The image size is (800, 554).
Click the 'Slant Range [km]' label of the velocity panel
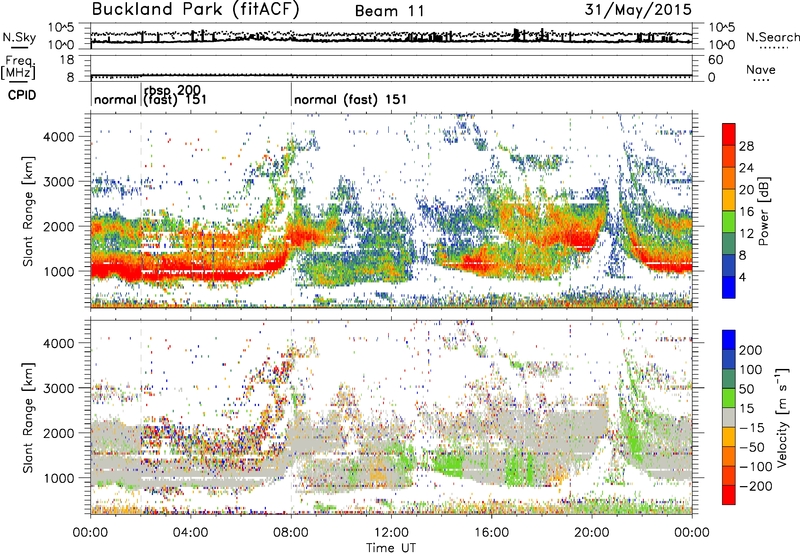click(x=28, y=417)
